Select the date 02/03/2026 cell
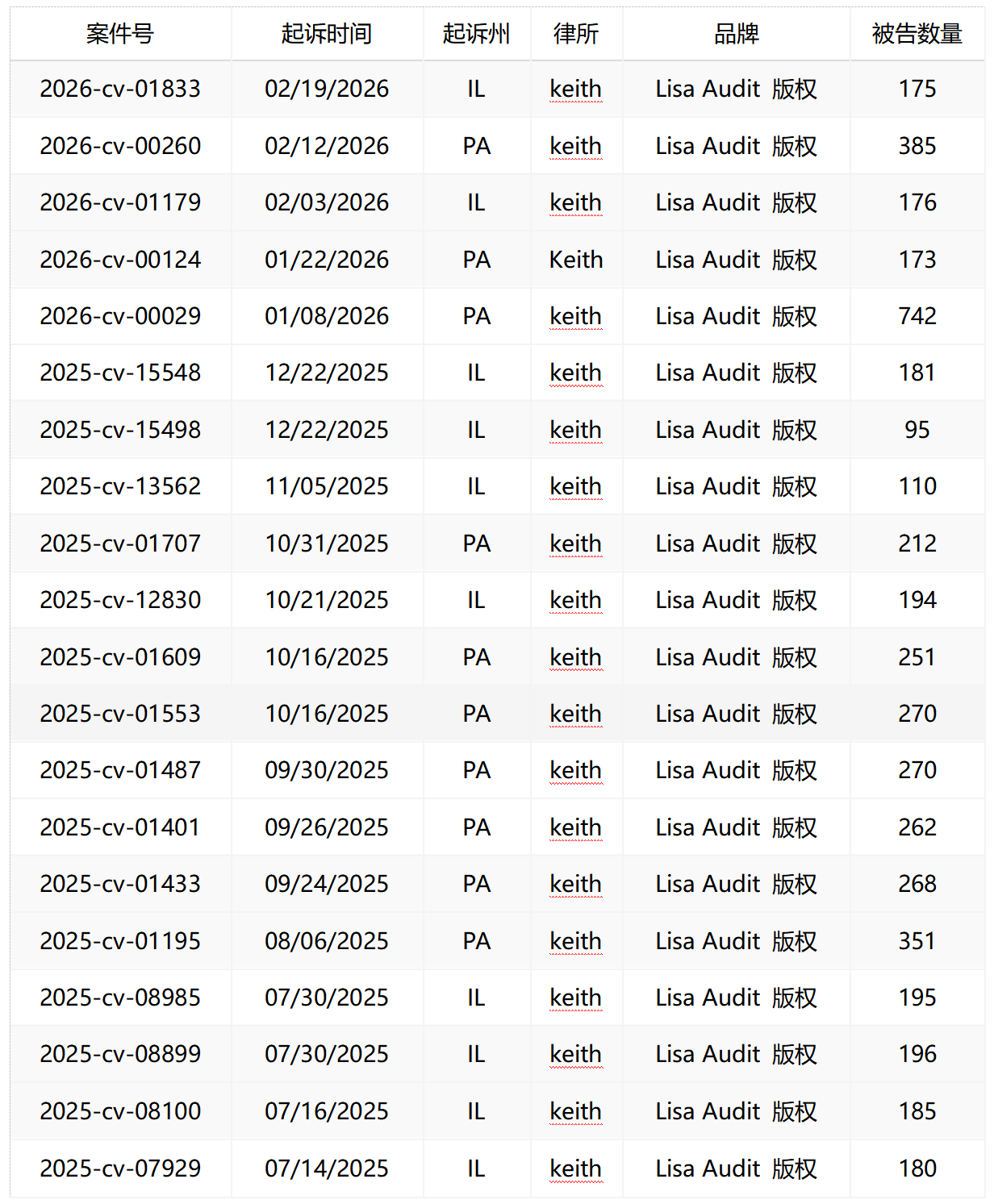994x1204 pixels. [x=327, y=202]
